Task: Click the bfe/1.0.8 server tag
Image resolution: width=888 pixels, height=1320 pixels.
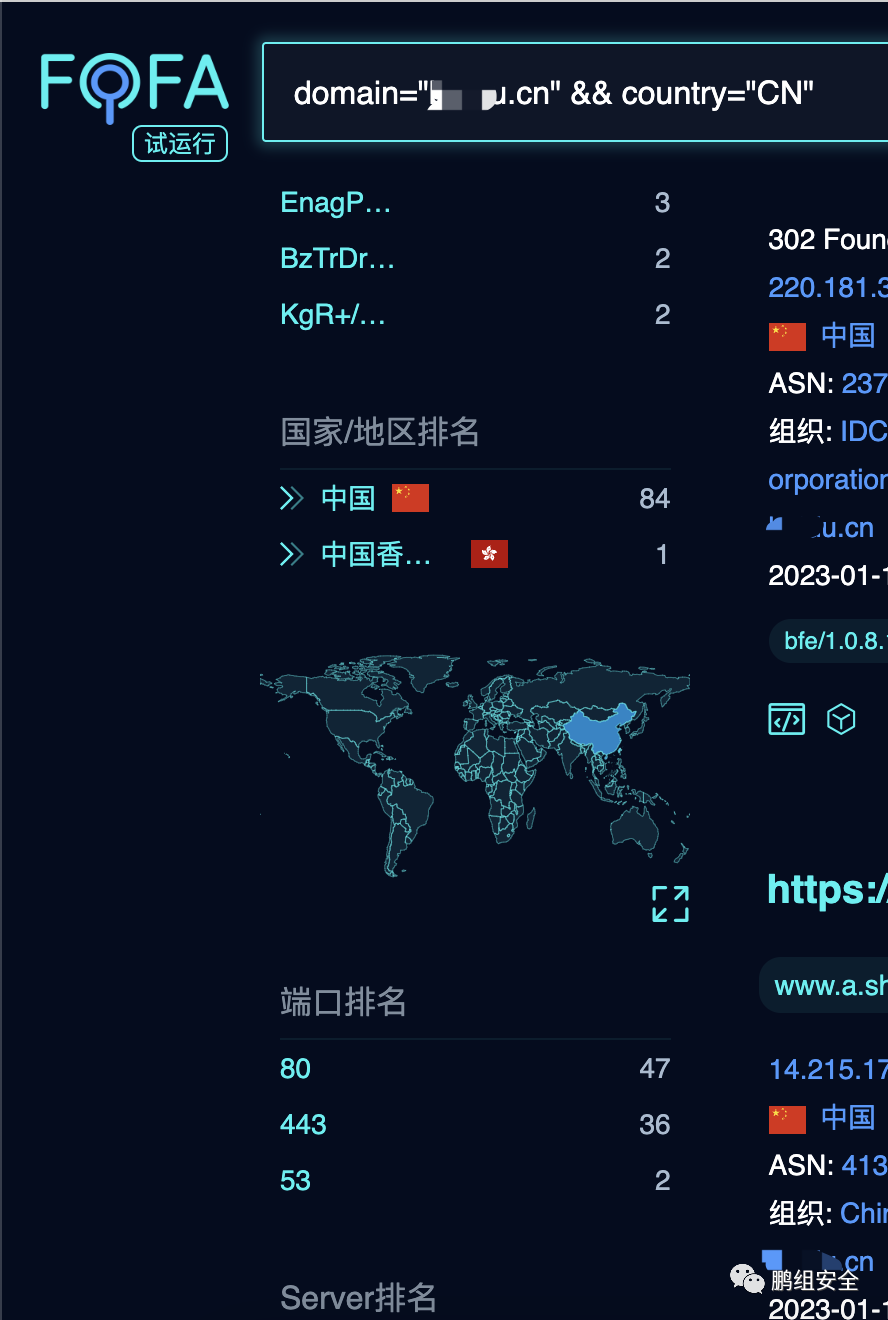Action: (x=828, y=641)
